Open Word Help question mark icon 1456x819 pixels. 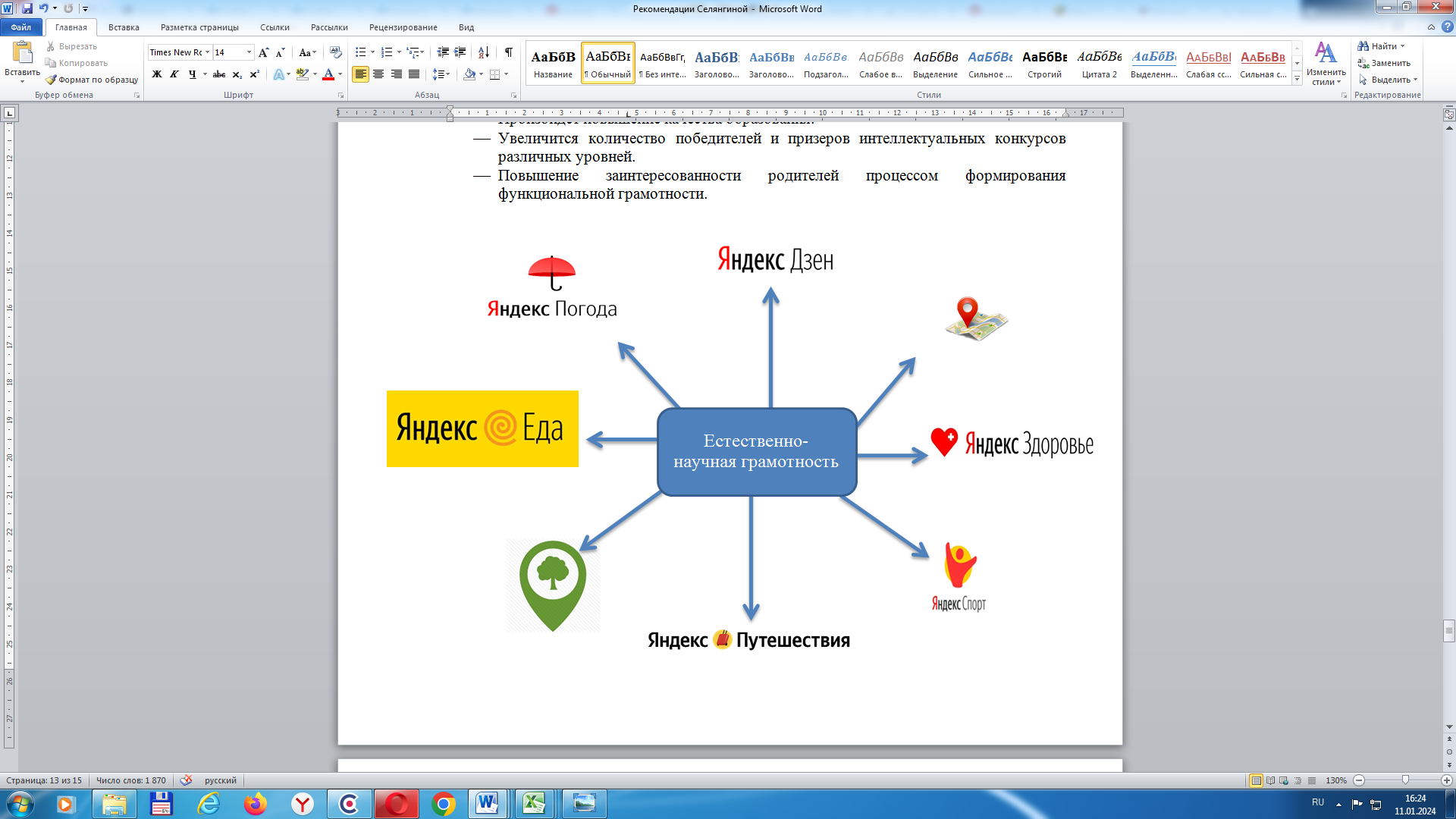pos(1447,27)
